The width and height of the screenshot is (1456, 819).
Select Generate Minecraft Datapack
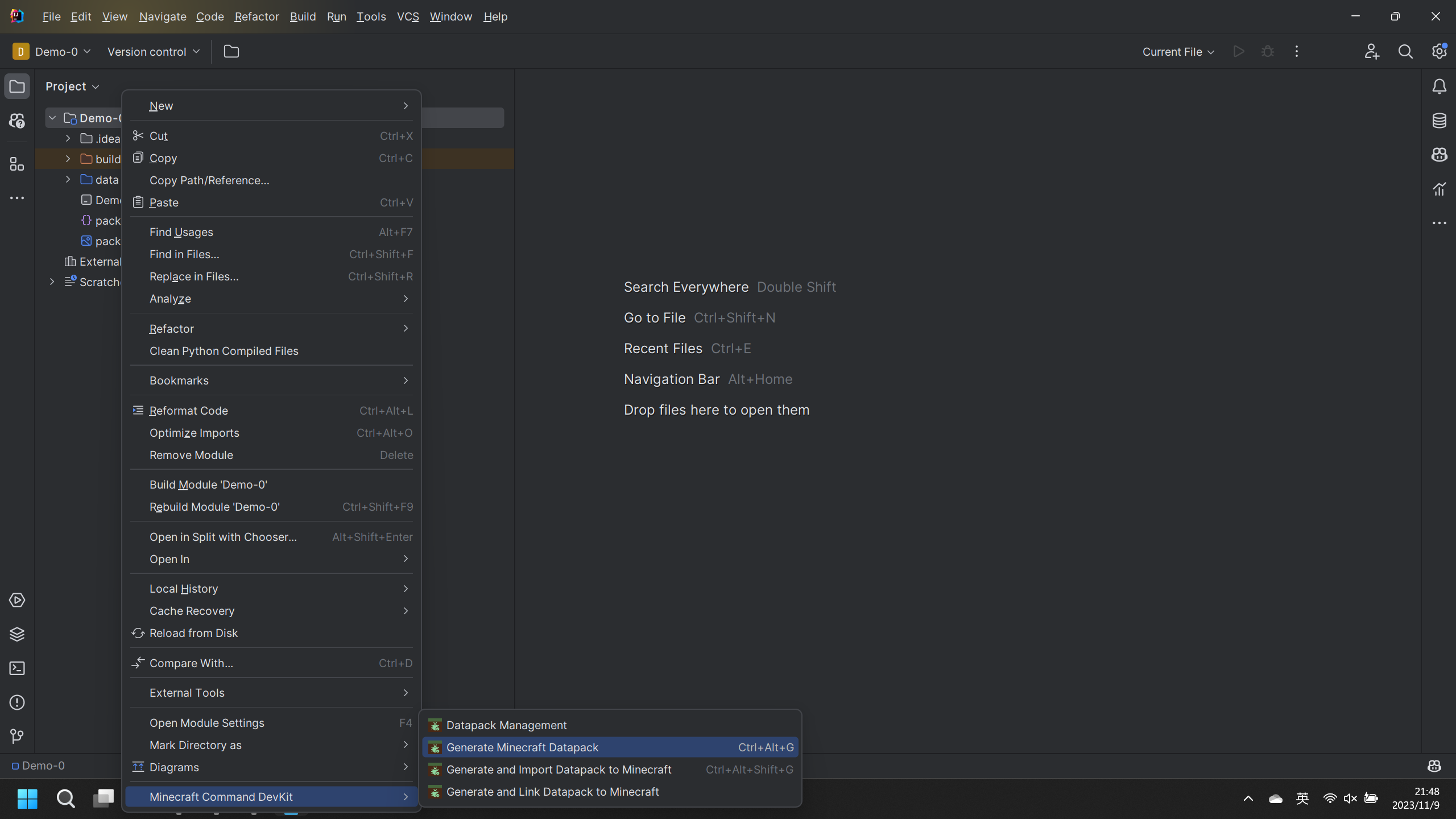[x=521, y=747]
